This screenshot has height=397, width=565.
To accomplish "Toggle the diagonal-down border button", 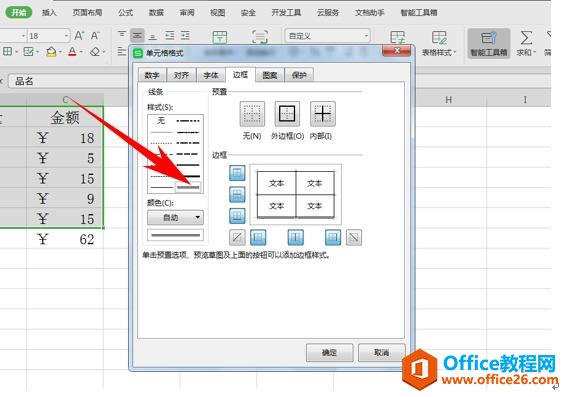I will tap(354, 237).
